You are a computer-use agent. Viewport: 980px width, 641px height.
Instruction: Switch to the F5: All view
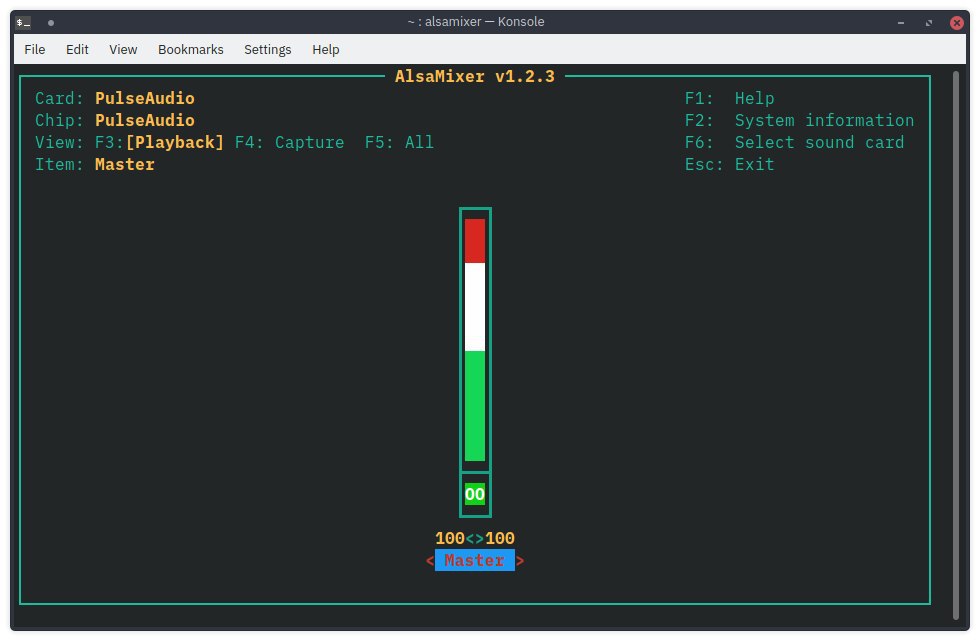(399, 142)
